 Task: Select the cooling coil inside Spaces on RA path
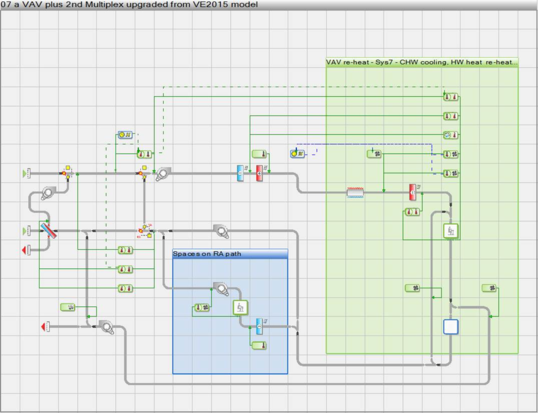[x=259, y=326]
